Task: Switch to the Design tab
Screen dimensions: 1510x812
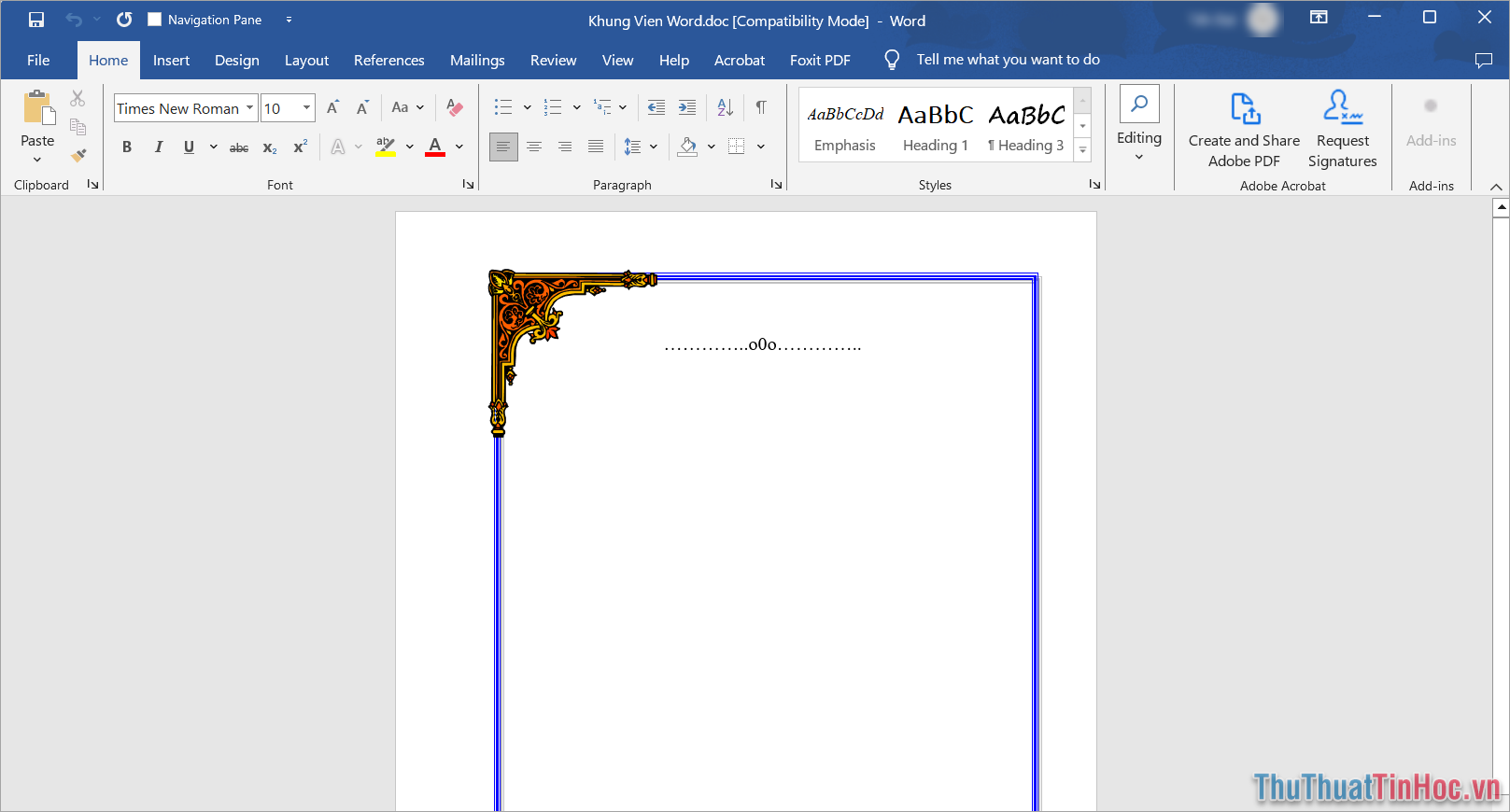Action: tap(237, 60)
